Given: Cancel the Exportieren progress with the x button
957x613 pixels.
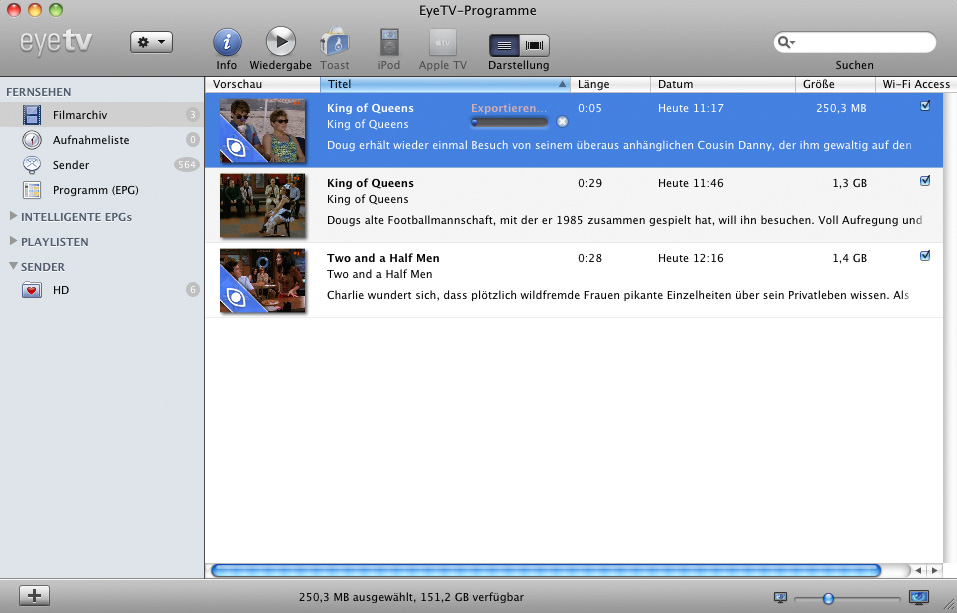Looking at the screenshot, I should 562,122.
